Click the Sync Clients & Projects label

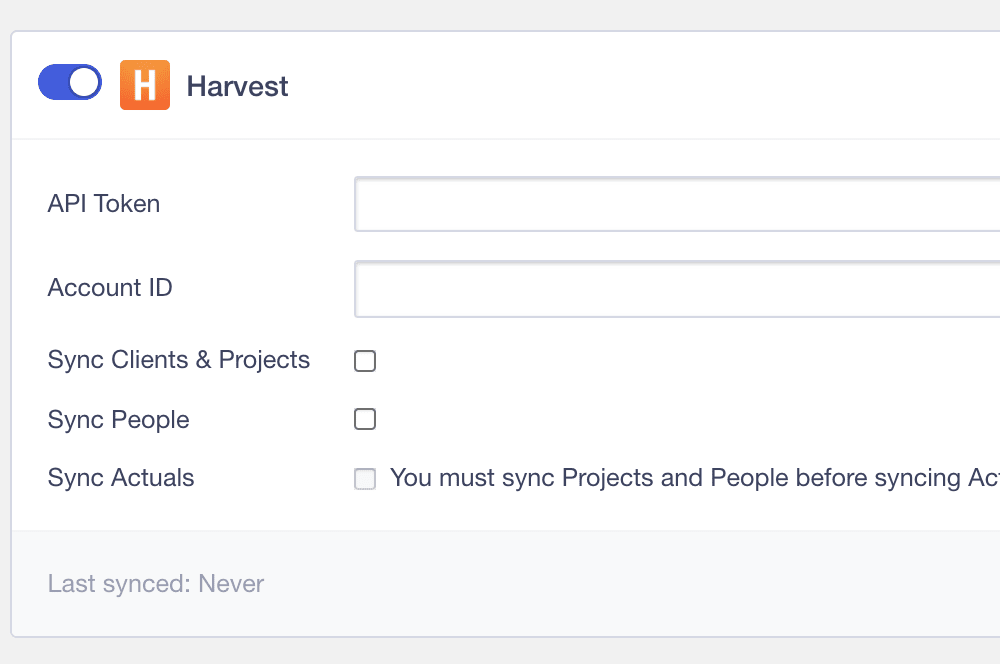(179, 360)
